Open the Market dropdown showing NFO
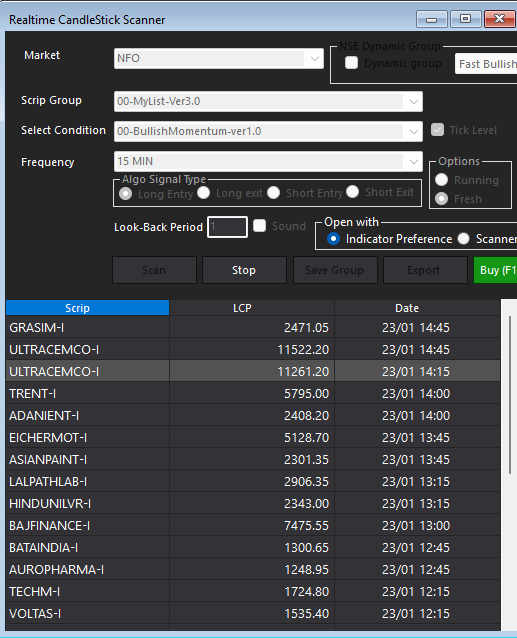Screen dimensions: 517x638 [219, 58]
